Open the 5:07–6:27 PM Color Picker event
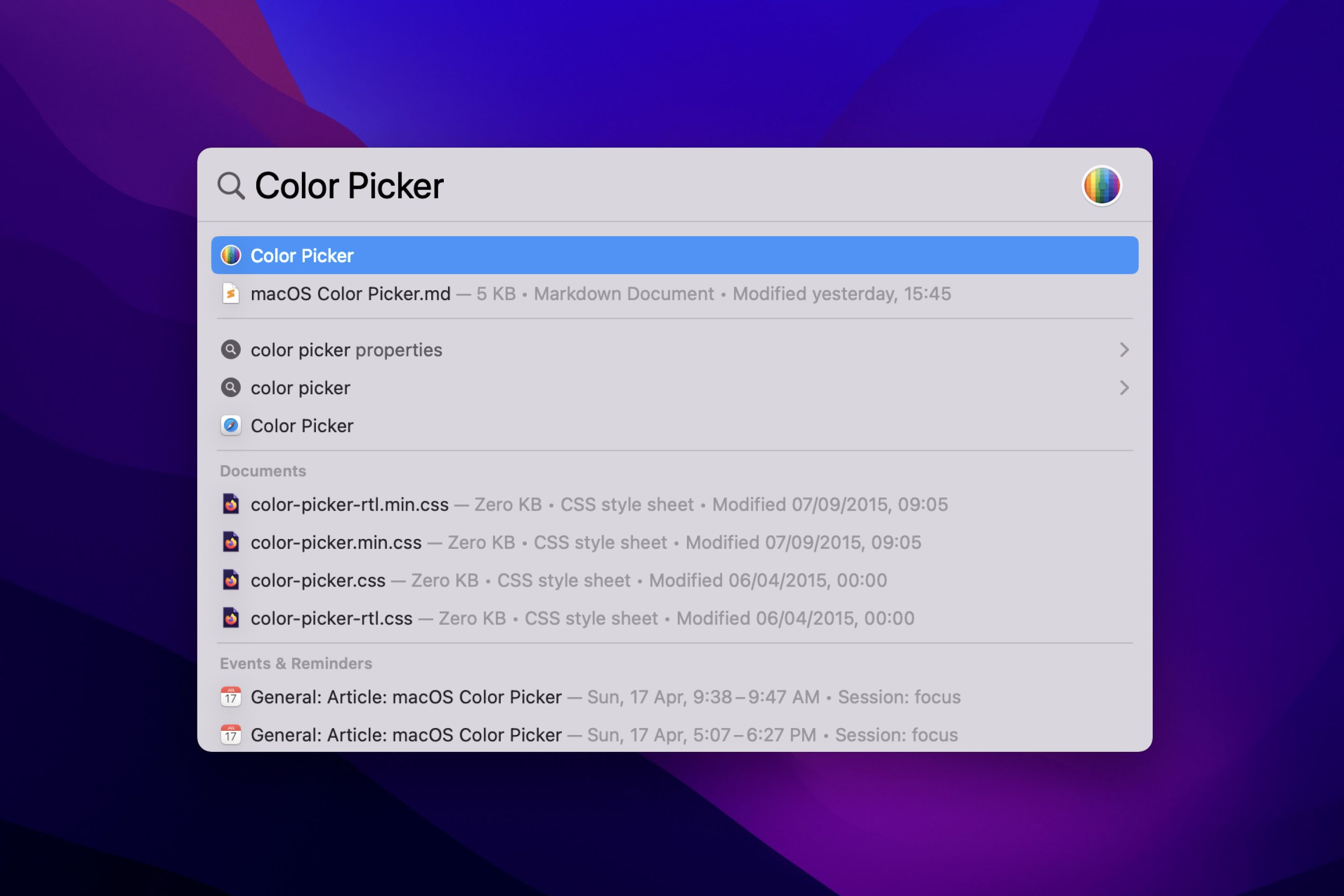Viewport: 1344px width, 896px height. [x=674, y=735]
